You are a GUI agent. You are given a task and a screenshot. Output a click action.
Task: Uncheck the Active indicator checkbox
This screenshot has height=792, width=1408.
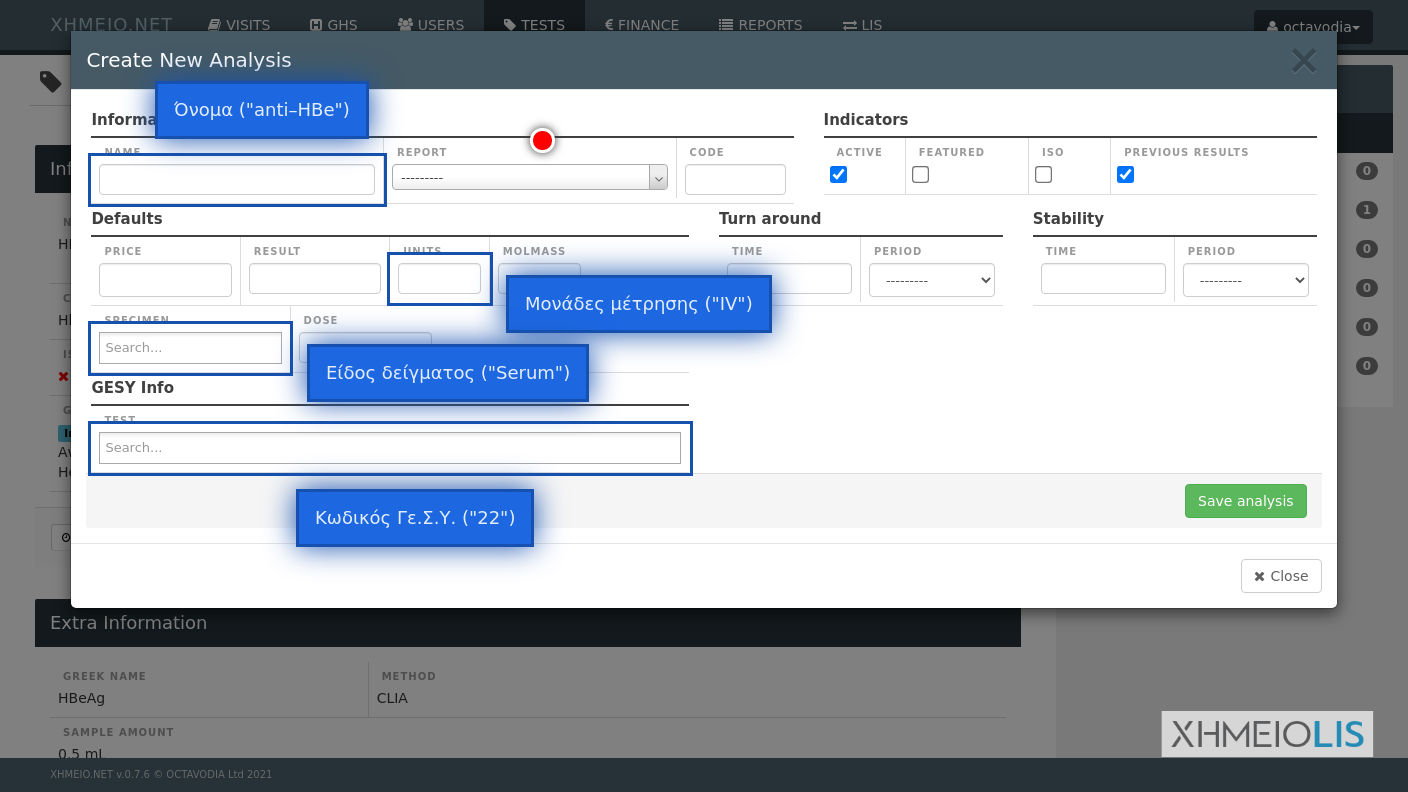[838, 175]
